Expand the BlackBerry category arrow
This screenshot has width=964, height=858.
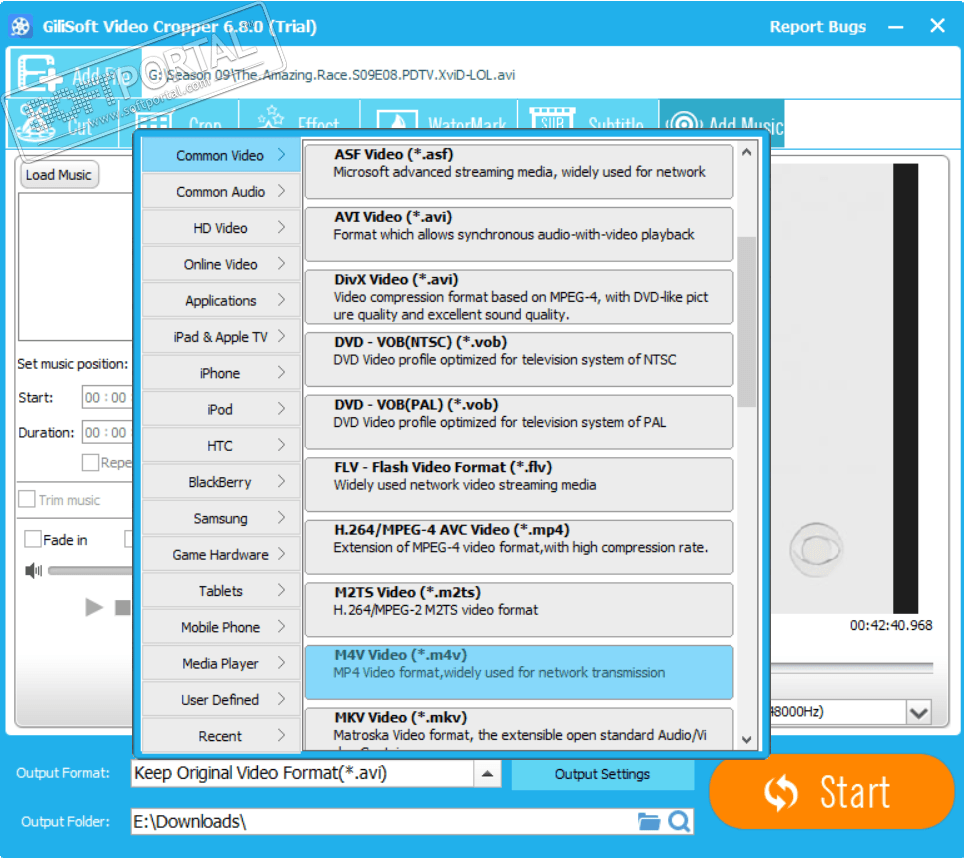[281, 481]
